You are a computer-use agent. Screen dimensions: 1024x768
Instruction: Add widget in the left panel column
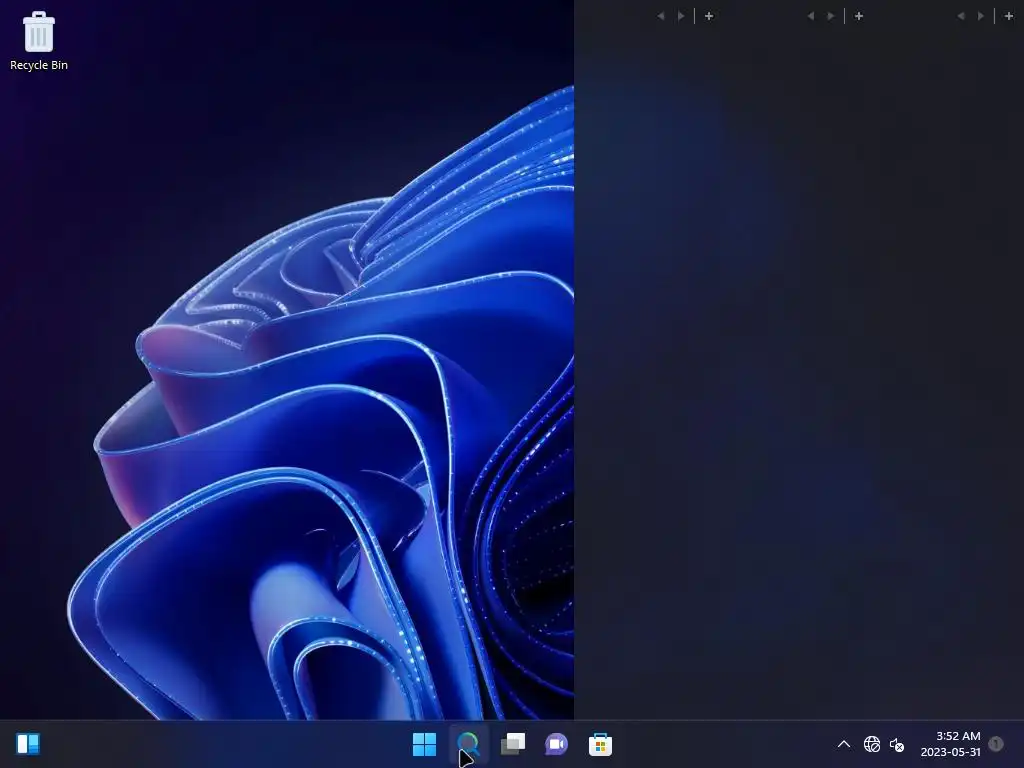709,16
